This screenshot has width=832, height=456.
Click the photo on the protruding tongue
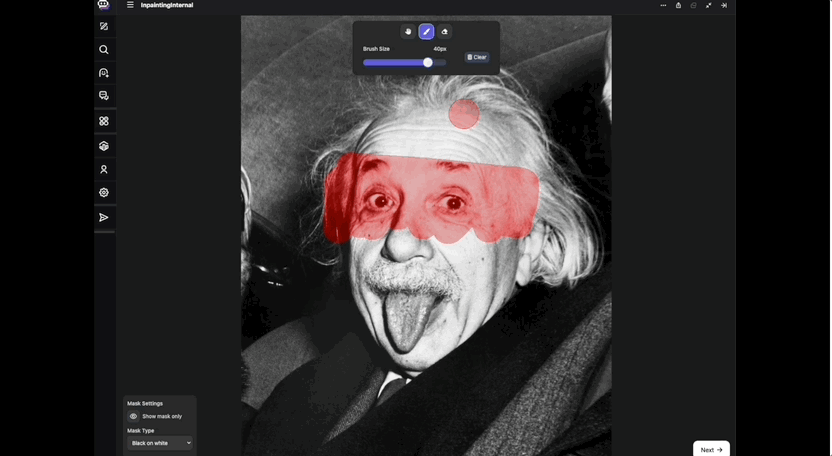coord(409,320)
